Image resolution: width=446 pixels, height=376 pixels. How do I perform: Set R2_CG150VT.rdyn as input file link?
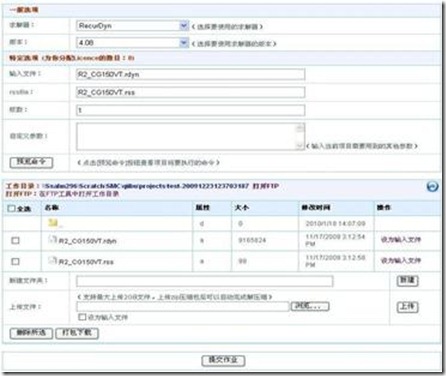(401, 239)
